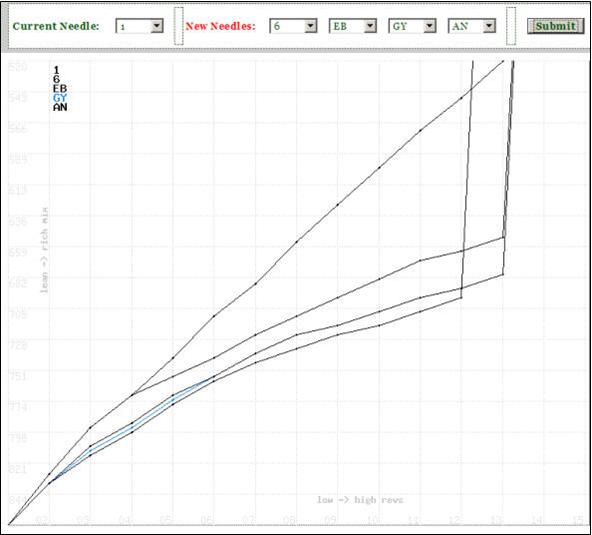
Task: Click the Current Needle label
Action: pos(56,26)
